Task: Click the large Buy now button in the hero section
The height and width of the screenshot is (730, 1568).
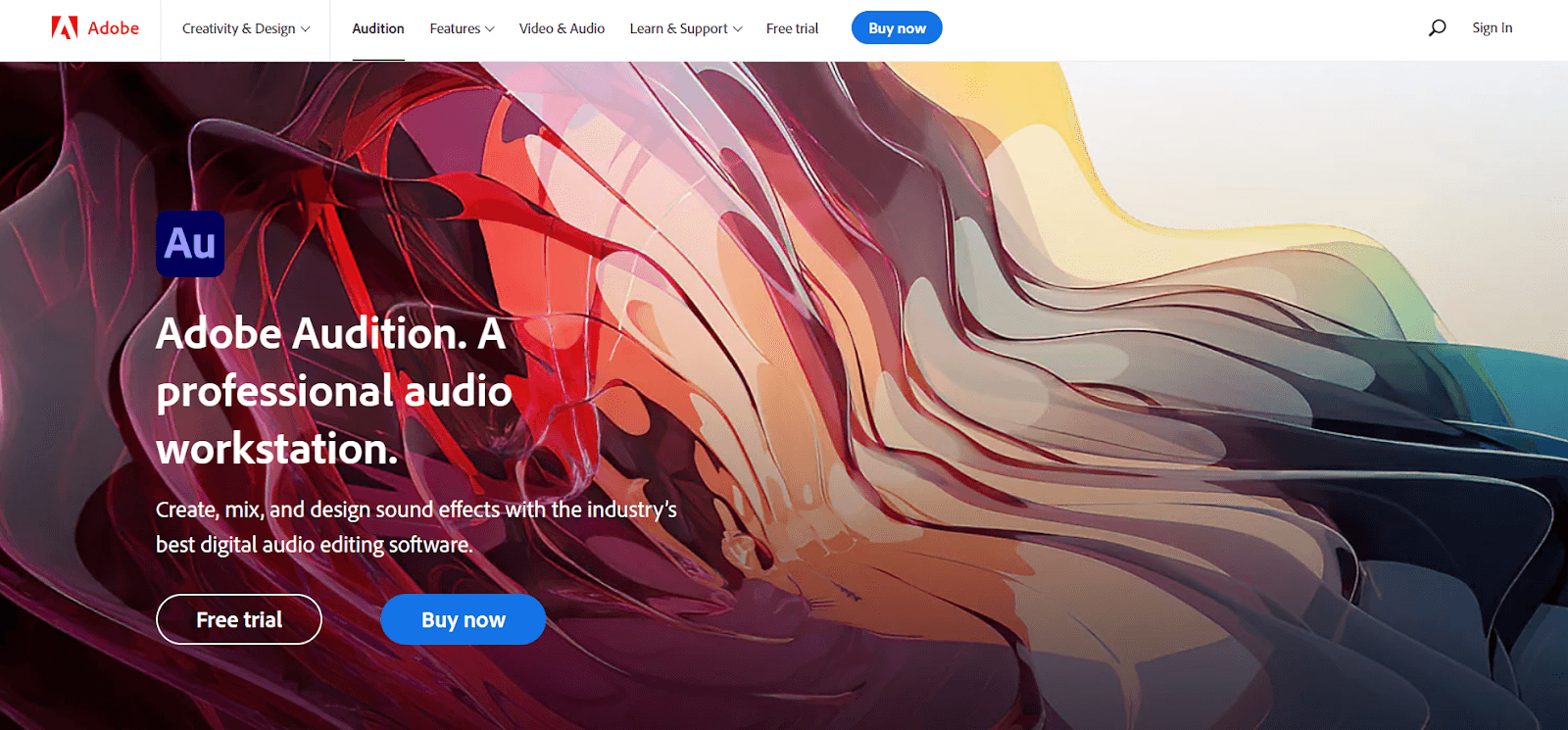Action: 463,619
